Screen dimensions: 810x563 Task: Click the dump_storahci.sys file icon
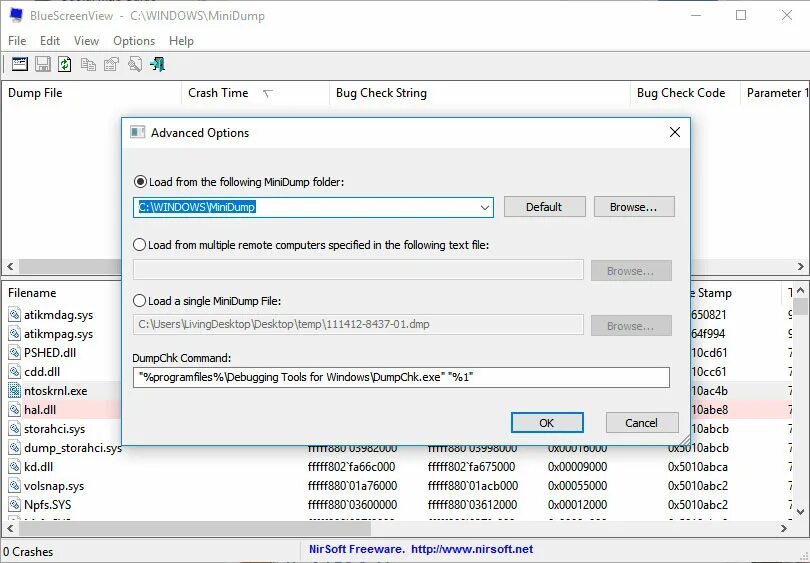point(14,448)
